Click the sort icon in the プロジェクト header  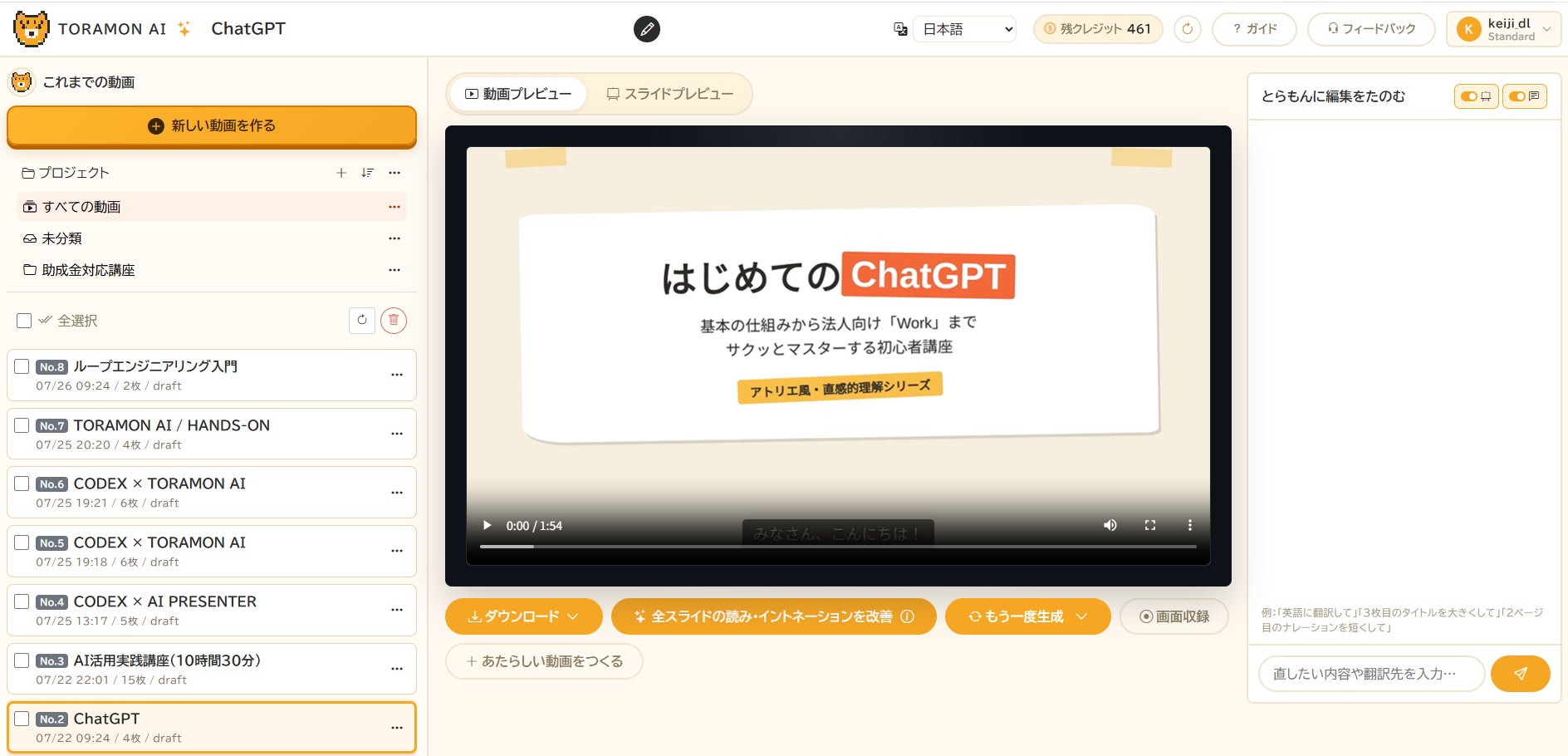[367, 173]
